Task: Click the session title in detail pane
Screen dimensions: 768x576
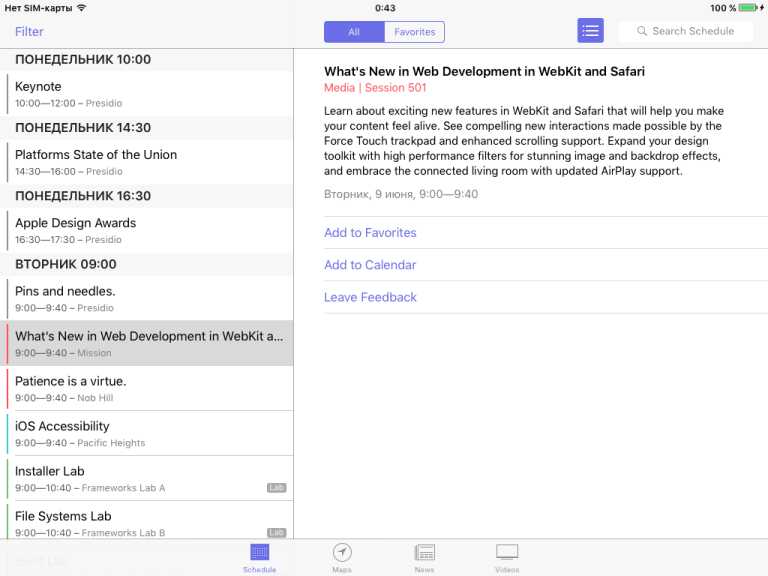Action: point(484,72)
